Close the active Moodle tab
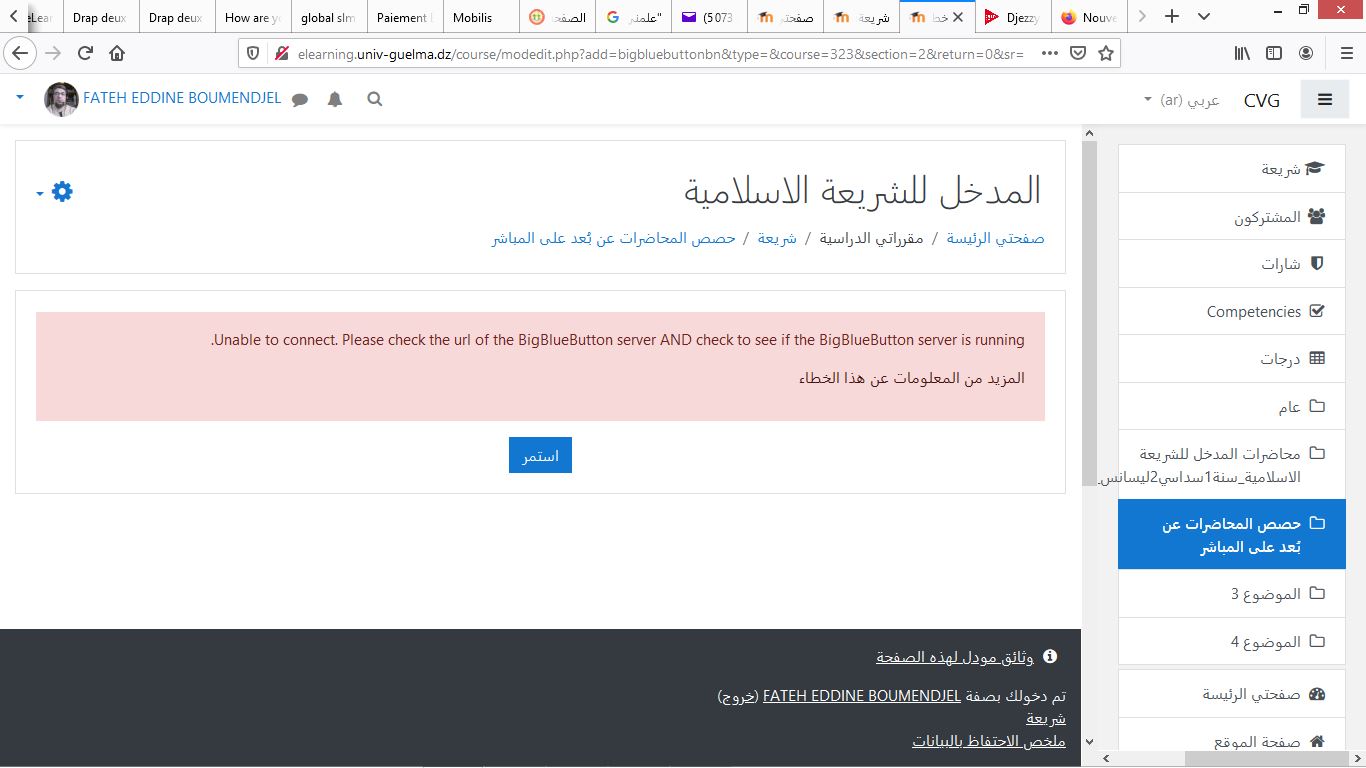 click(x=959, y=17)
